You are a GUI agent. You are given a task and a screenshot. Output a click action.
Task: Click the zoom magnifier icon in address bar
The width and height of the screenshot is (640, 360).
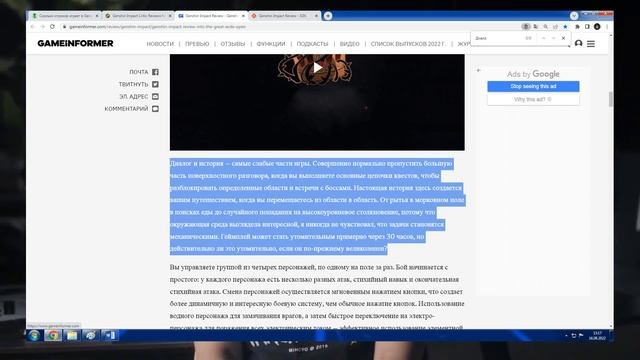545,27
